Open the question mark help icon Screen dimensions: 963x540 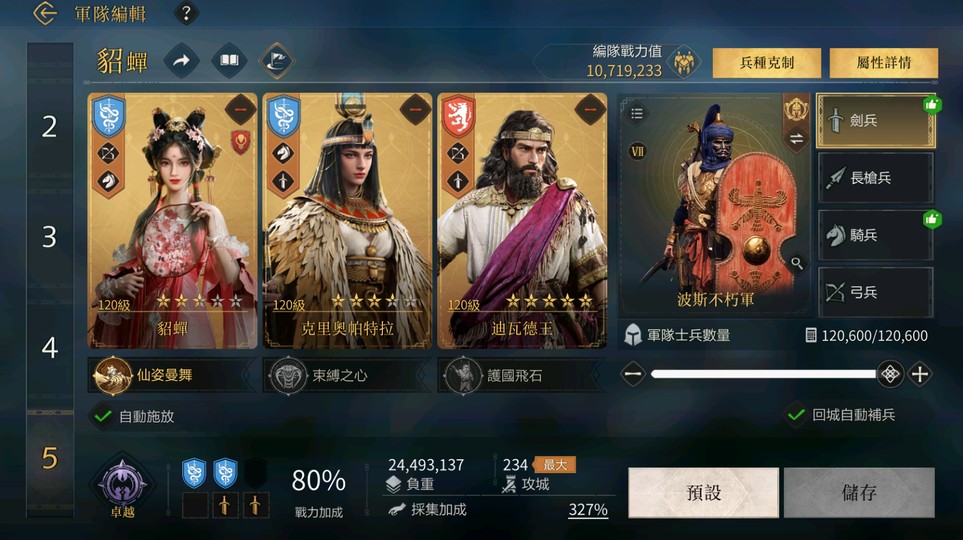click(186, 13)
